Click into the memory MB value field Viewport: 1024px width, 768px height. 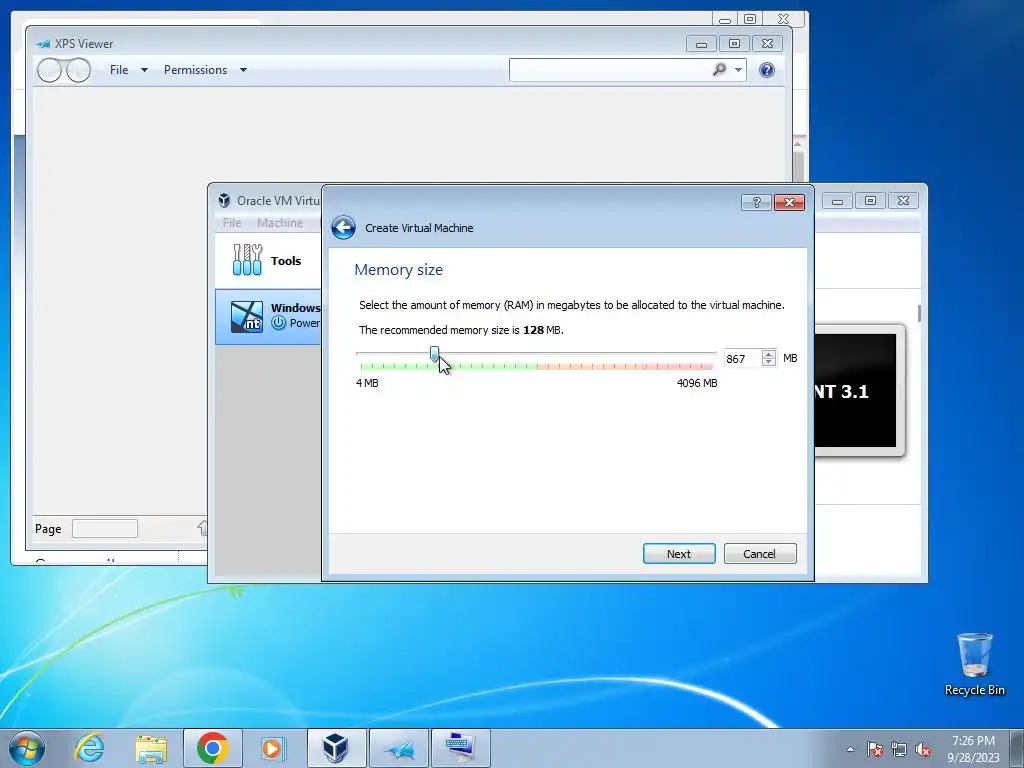pyautogui.click(x=742, y=359)
